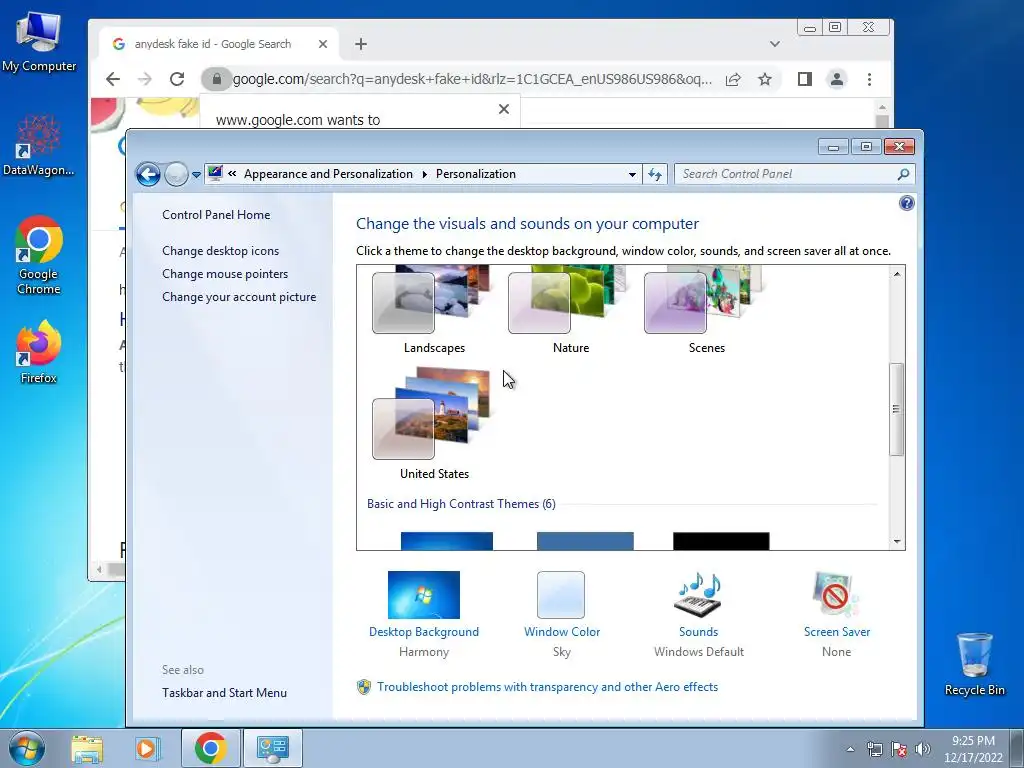Select the slate-blue basic theme thumbnail

585,541
